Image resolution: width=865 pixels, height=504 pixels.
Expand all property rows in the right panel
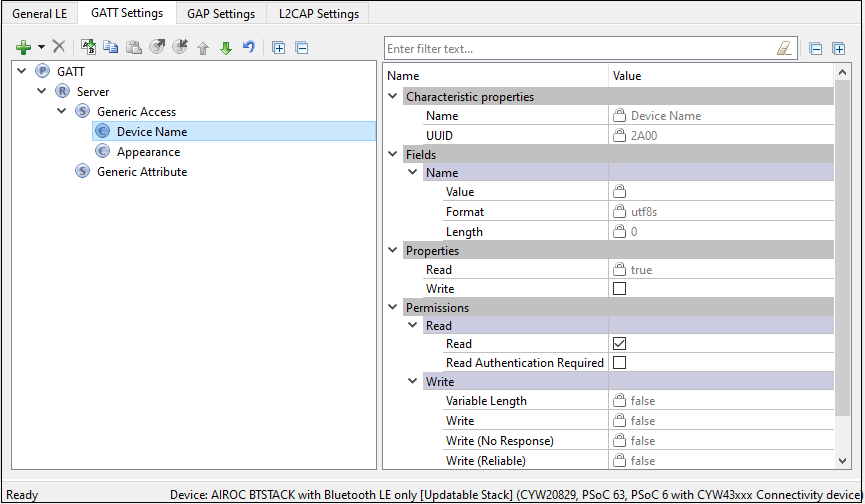click(x=838, y=48)
